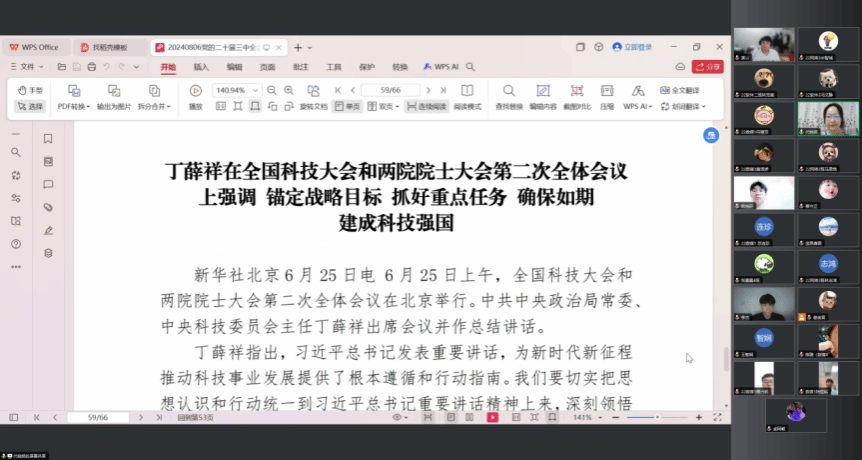Expand the 拆分合并 split merge dropdown
This screenshot has height=460, width=862.
pos(153,106)
